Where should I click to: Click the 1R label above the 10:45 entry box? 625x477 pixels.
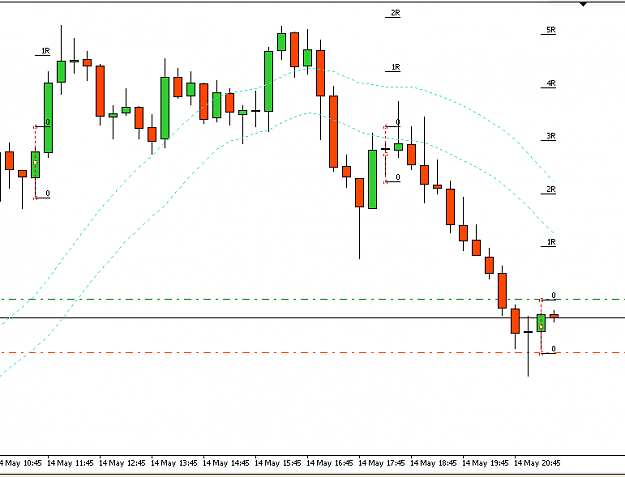[x=45, y=51]
